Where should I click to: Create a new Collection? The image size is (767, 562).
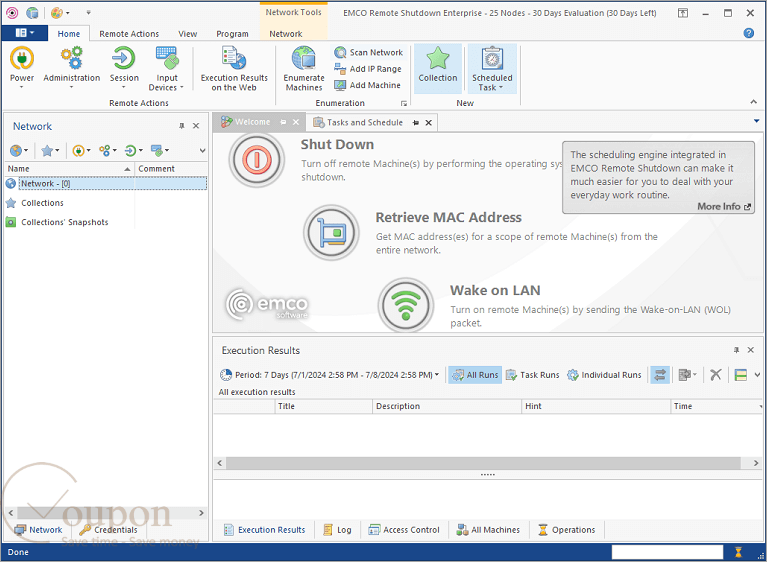click(438, 68)
